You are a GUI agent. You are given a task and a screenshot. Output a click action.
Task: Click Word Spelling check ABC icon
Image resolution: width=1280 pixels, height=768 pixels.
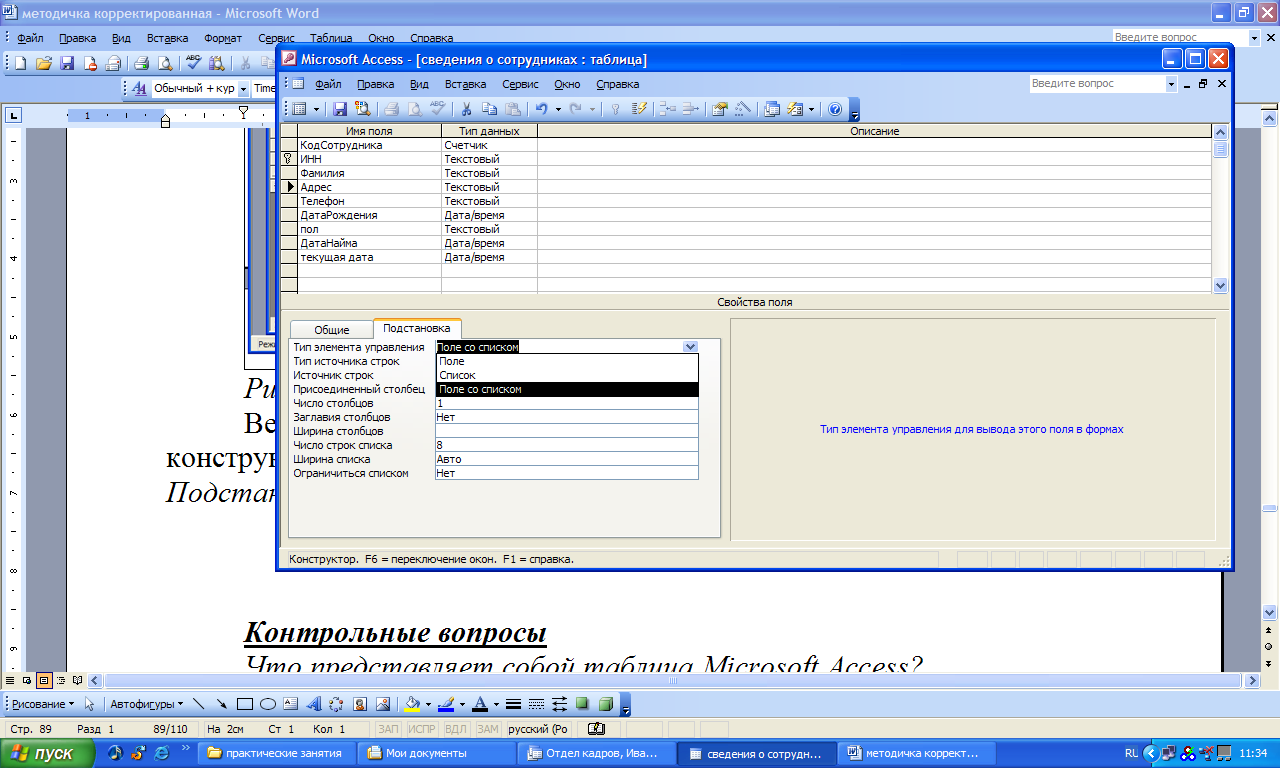[x=193, y=63]
